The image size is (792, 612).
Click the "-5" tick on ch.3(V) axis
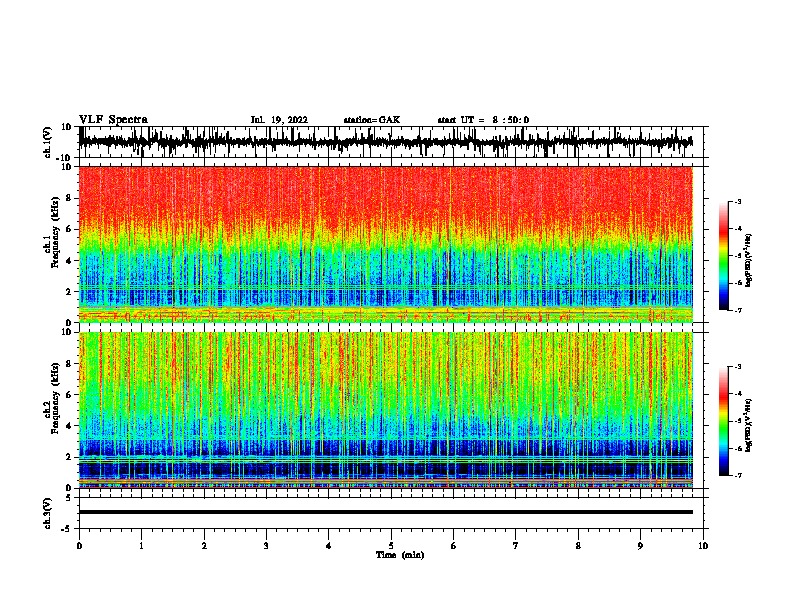(x=67, y=529)
